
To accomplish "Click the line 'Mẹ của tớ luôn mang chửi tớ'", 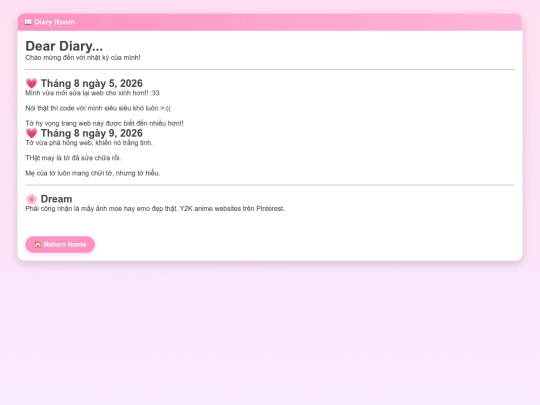I will pos(93,173).
